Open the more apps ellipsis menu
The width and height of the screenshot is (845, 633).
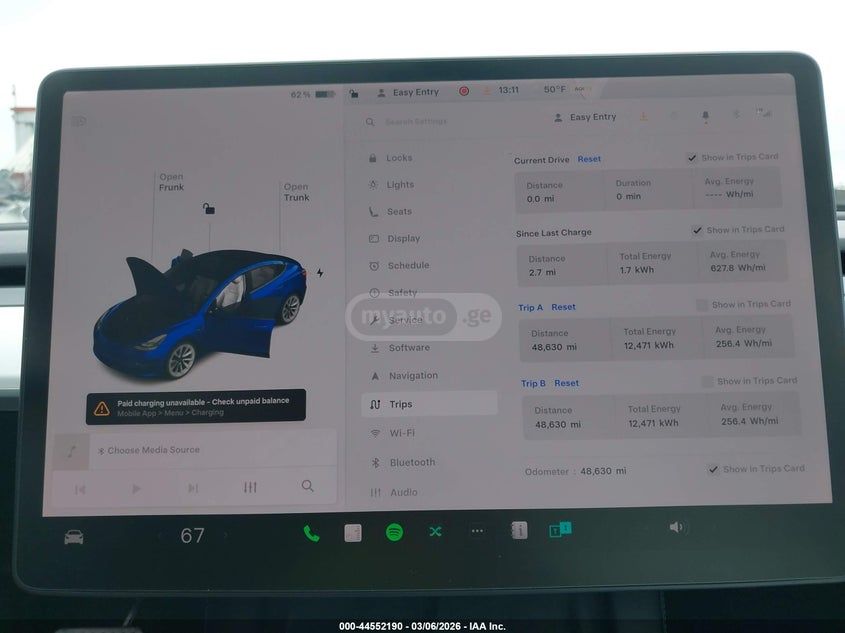[x=476, y=533]
